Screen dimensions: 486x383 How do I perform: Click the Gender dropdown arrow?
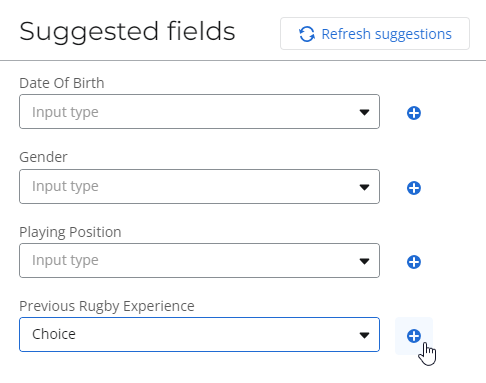(x=364, y=187)
